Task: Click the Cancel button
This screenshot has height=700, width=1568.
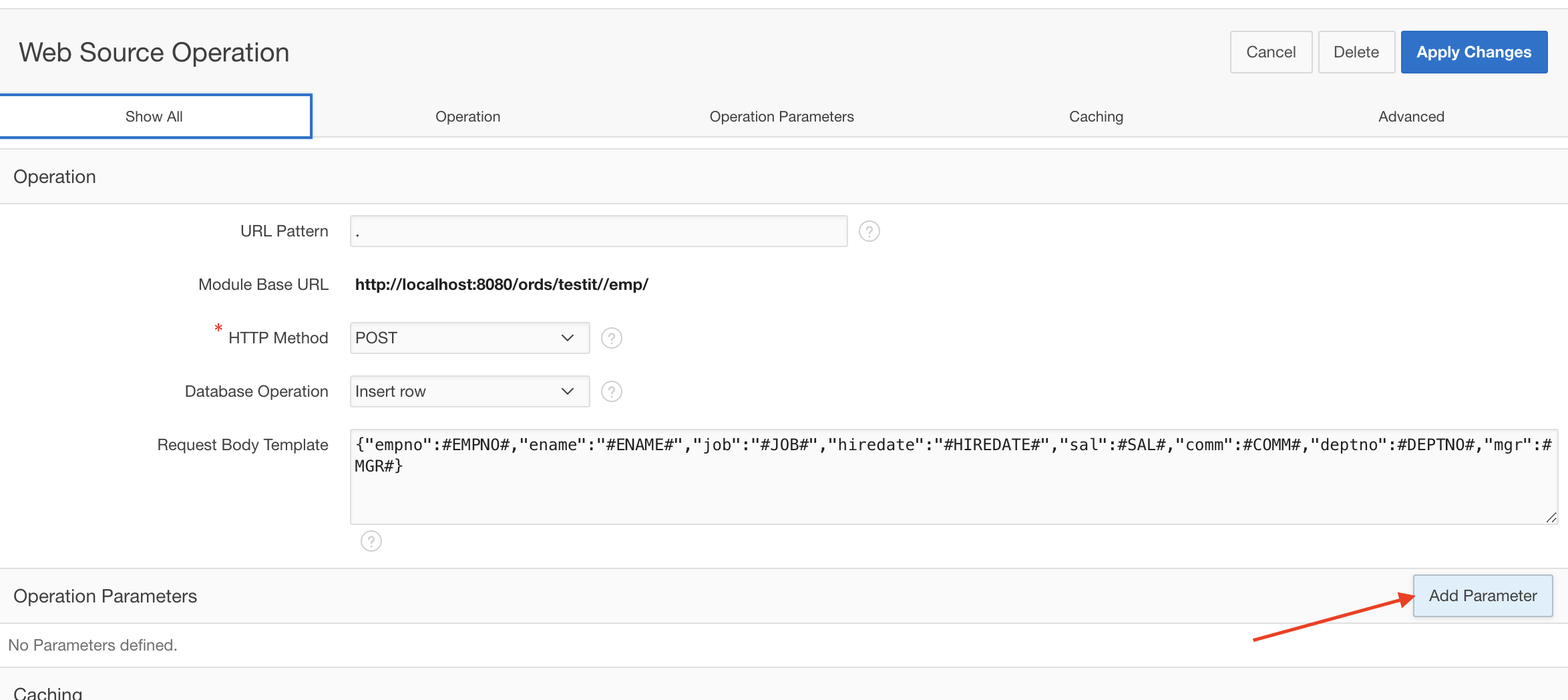Action: (1271, 52)
